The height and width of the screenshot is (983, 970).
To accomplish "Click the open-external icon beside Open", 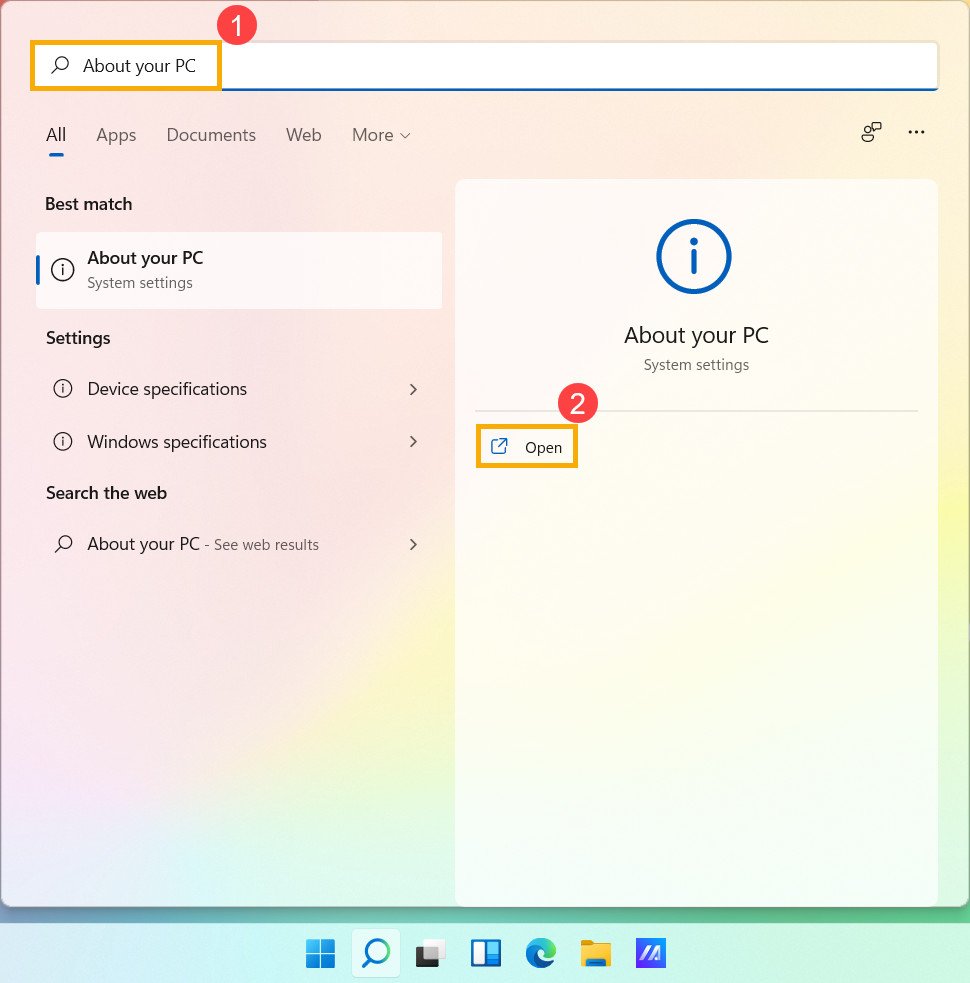I will pos(499,446).
